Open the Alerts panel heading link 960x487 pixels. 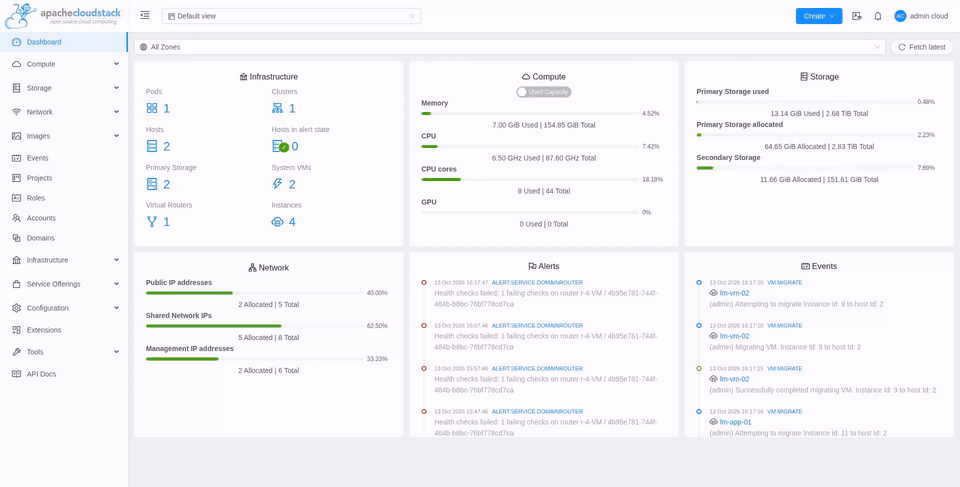[x=544, y=266]
